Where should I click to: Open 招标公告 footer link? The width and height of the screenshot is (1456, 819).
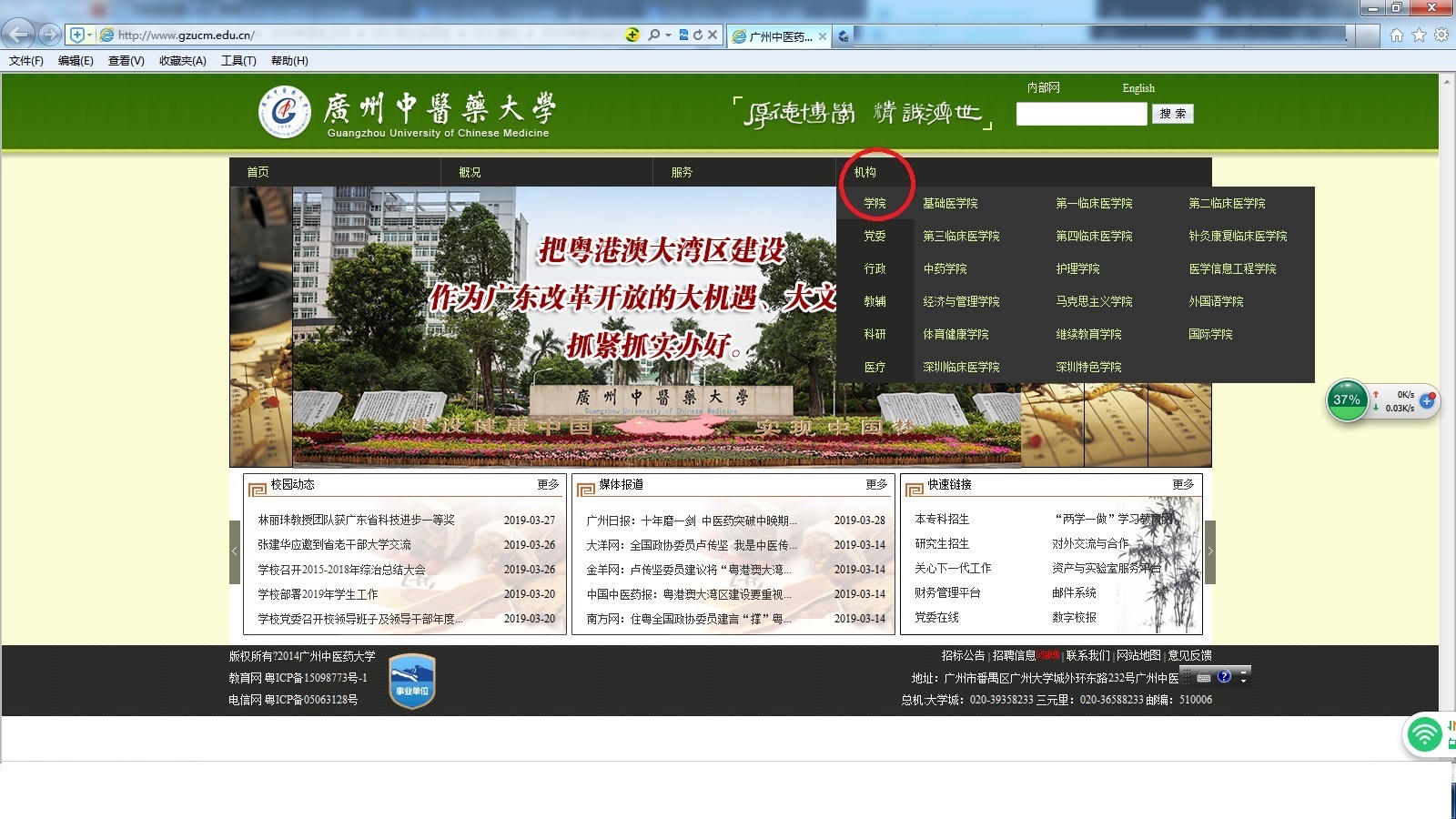pos(963,655)
